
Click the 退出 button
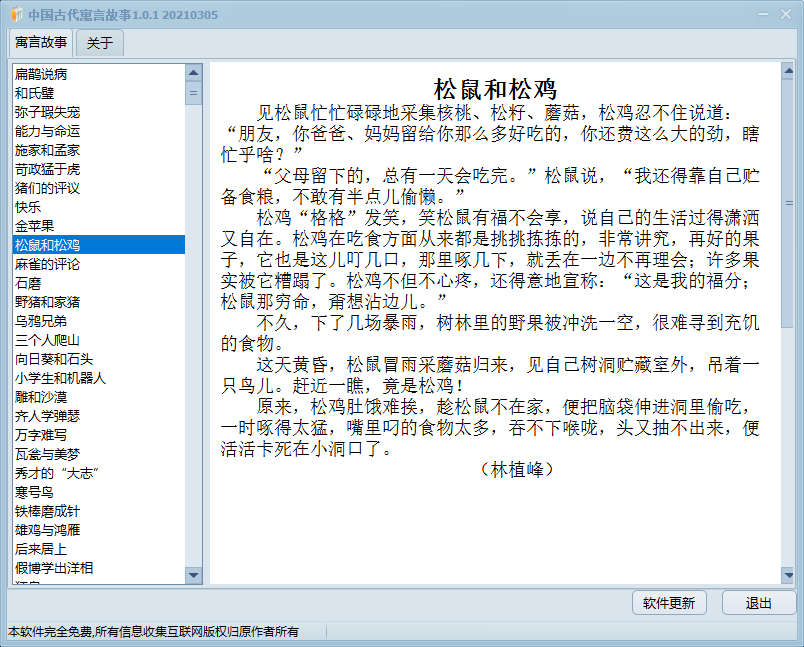(758, 603)
